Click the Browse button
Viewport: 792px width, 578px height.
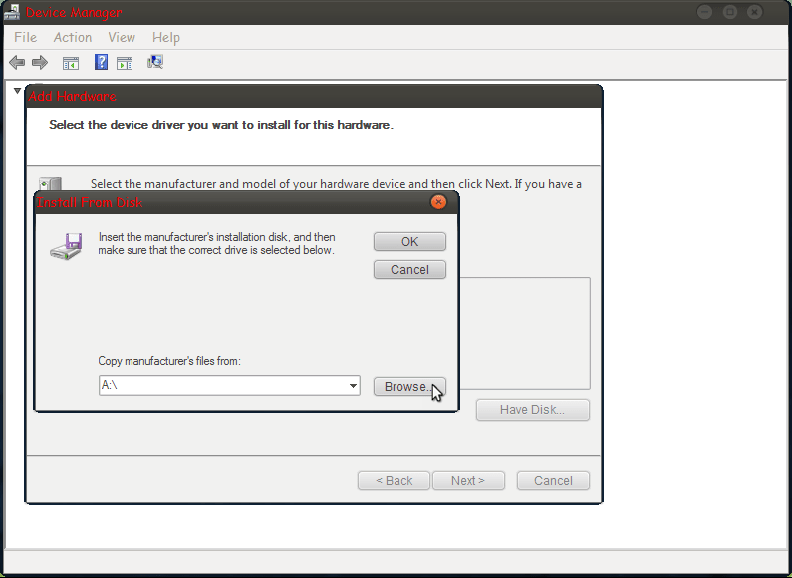[410, 387]
